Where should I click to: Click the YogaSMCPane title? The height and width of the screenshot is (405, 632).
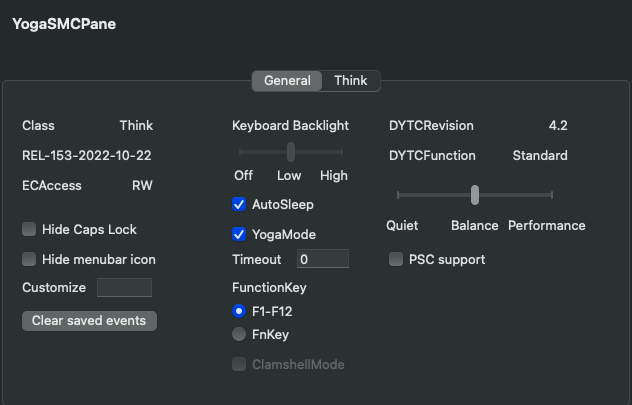click(64, 24)
